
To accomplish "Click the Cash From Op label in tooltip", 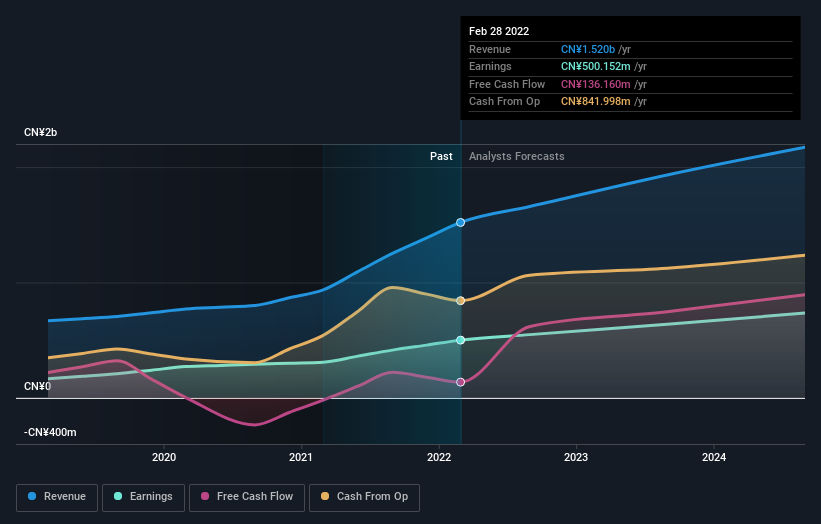I will coord(504,102).
